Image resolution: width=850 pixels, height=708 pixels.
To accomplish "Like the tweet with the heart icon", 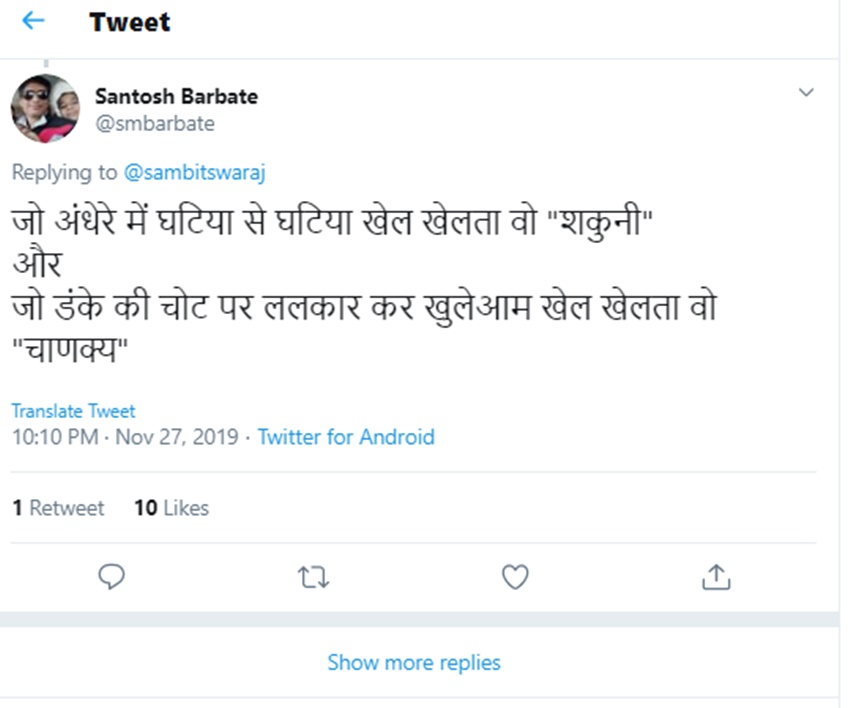I will [x=515, y=577].
